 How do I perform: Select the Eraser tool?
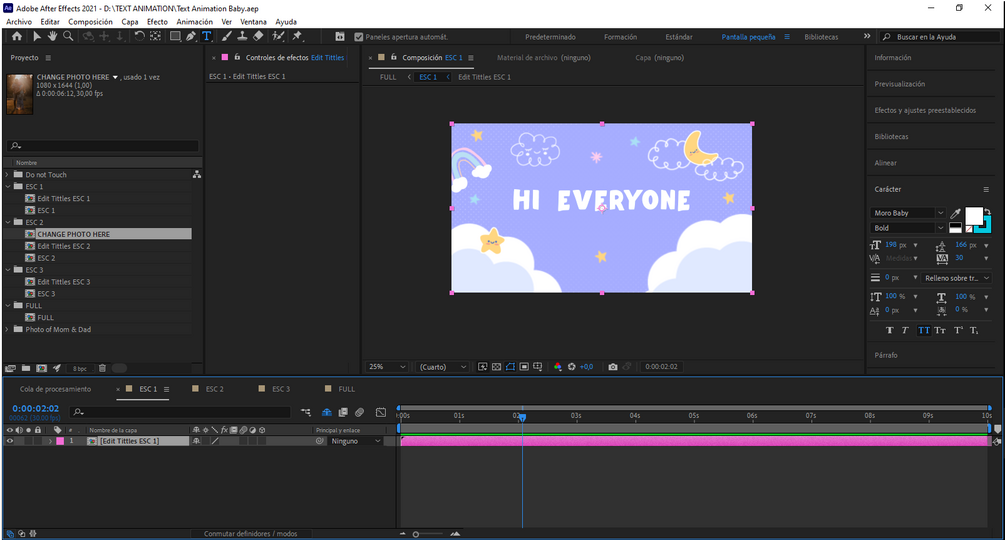point(258,37)
